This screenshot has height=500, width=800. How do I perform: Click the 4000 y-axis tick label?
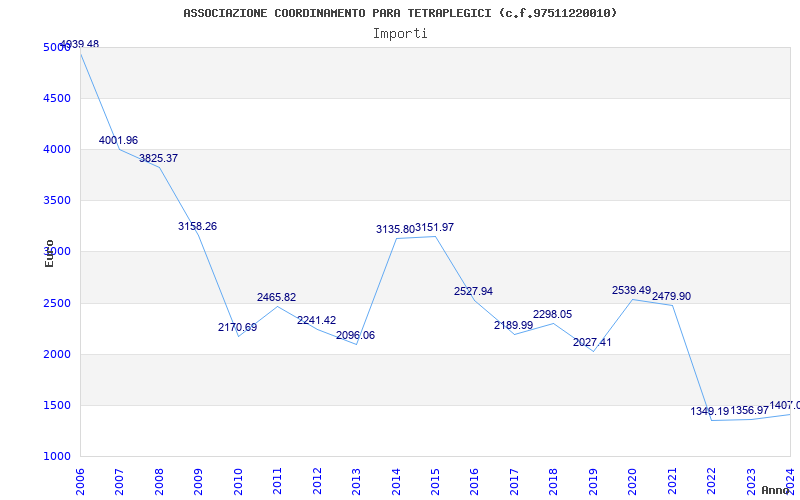point(57,149)
